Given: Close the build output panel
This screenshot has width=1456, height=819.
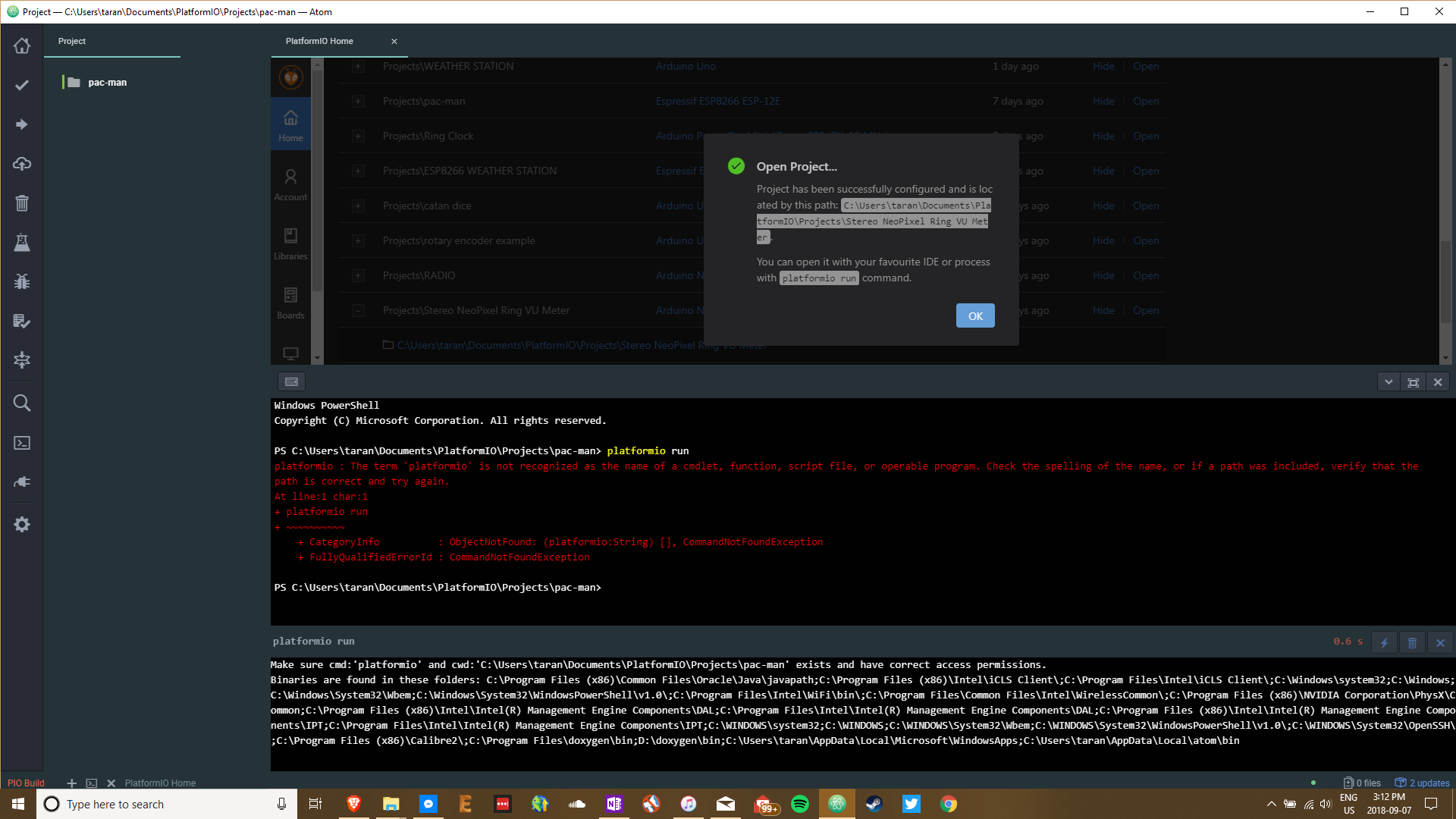Looking at the screenshot, I should [x=1440, y=642].
